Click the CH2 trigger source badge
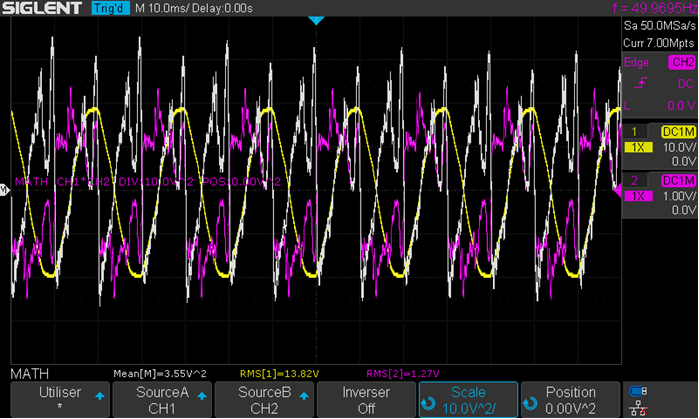This screenshot has width=699, height=419. click(x=682, y=62)
